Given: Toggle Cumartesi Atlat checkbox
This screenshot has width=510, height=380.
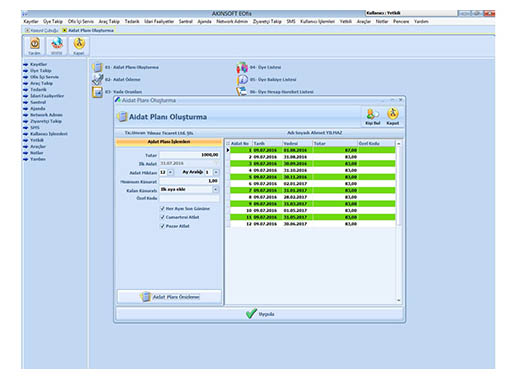Looking at the screenshot, I should [162, 217].
